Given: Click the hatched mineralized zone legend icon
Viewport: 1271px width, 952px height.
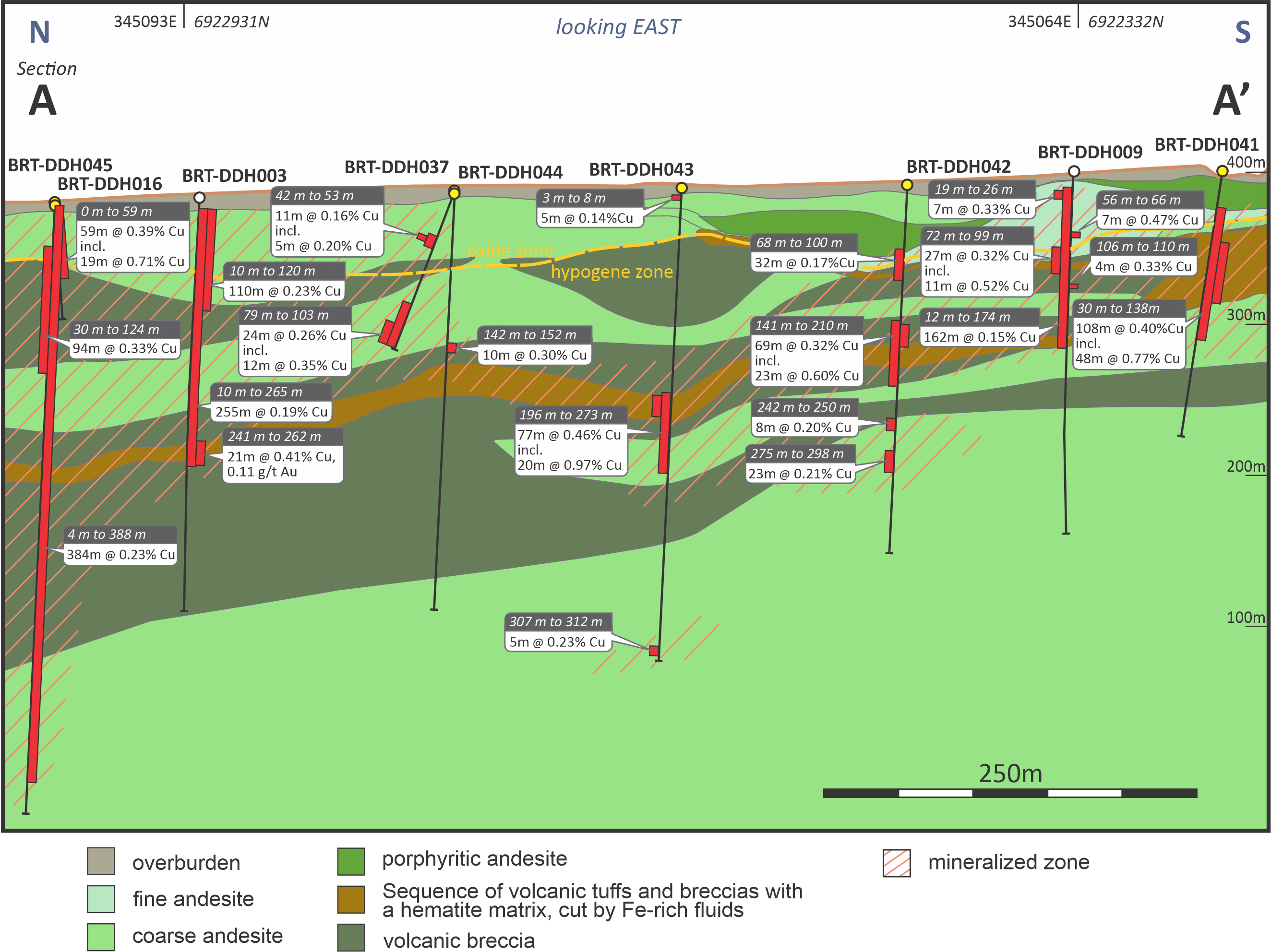Looking at the screenshot, I should pos(896,862).
